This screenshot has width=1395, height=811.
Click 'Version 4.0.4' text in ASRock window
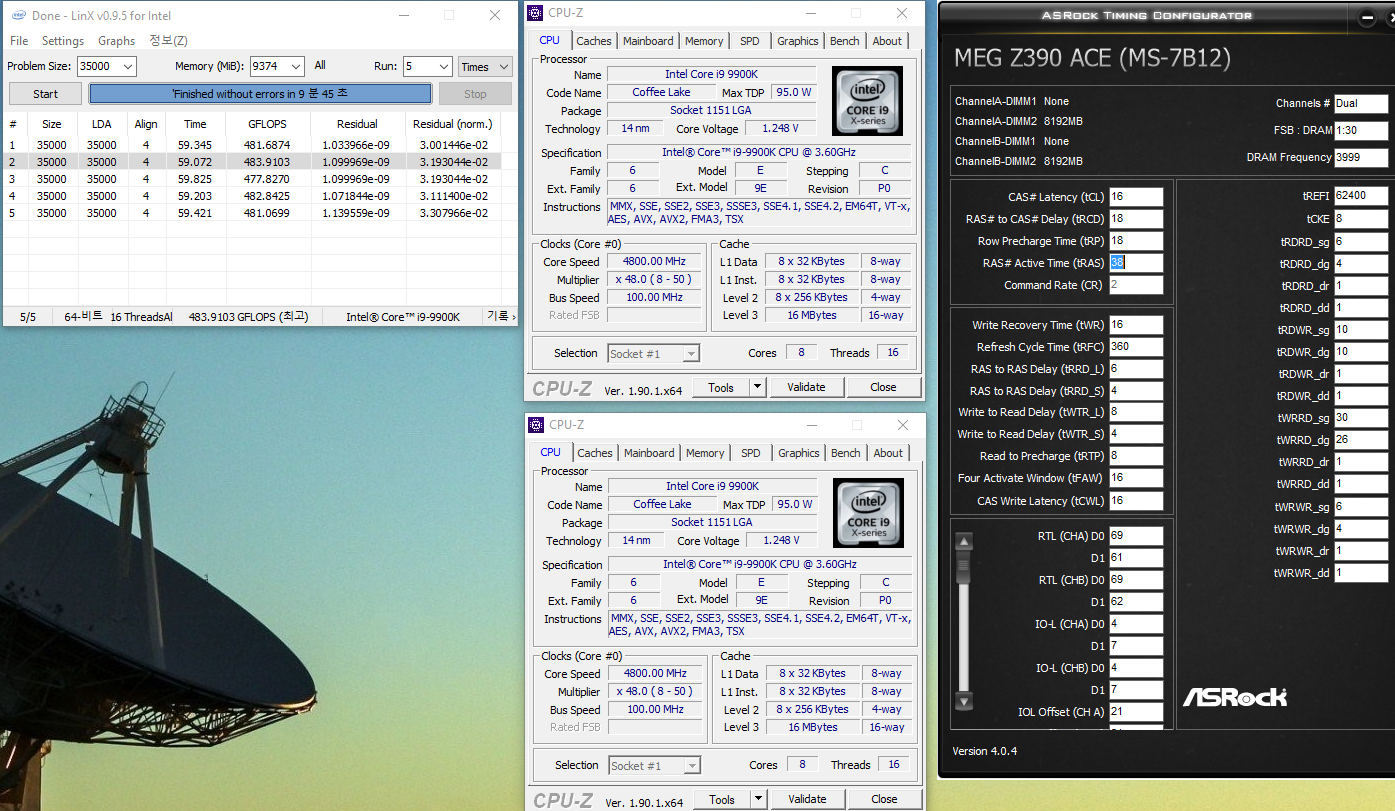(x=985, y=751)
